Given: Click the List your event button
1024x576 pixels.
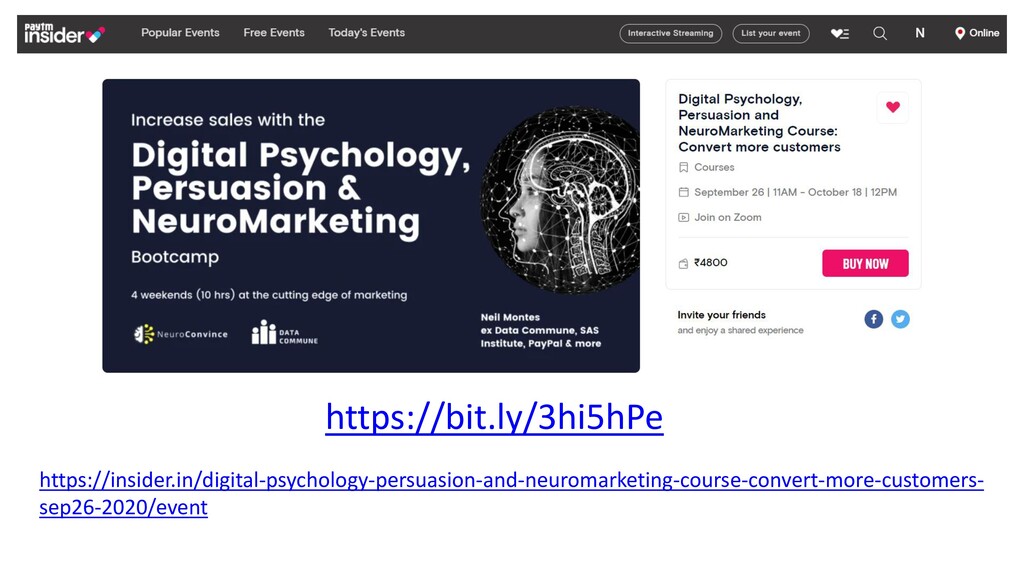Looking at the screenshot, I should tap(771, 33).
